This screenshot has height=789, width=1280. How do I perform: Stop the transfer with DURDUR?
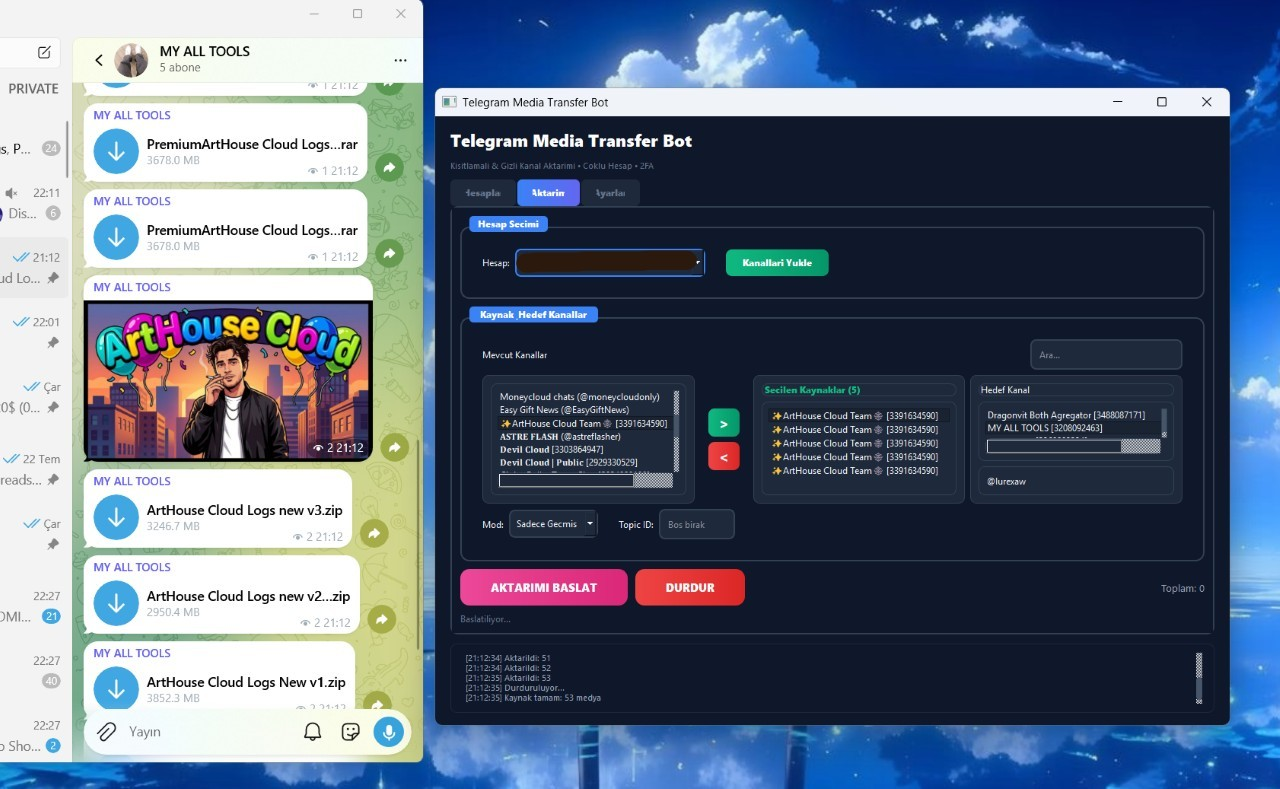(x=690, y=587)
